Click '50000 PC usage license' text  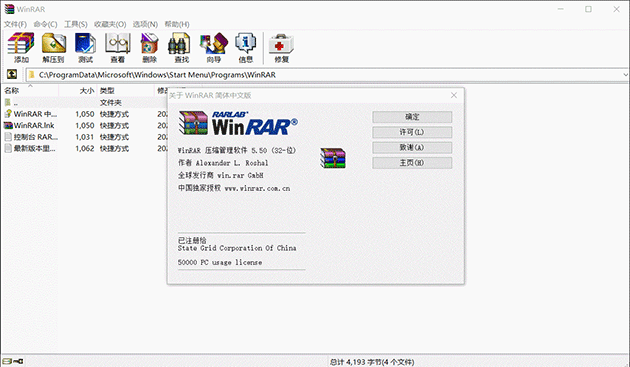tap(220, 262)
